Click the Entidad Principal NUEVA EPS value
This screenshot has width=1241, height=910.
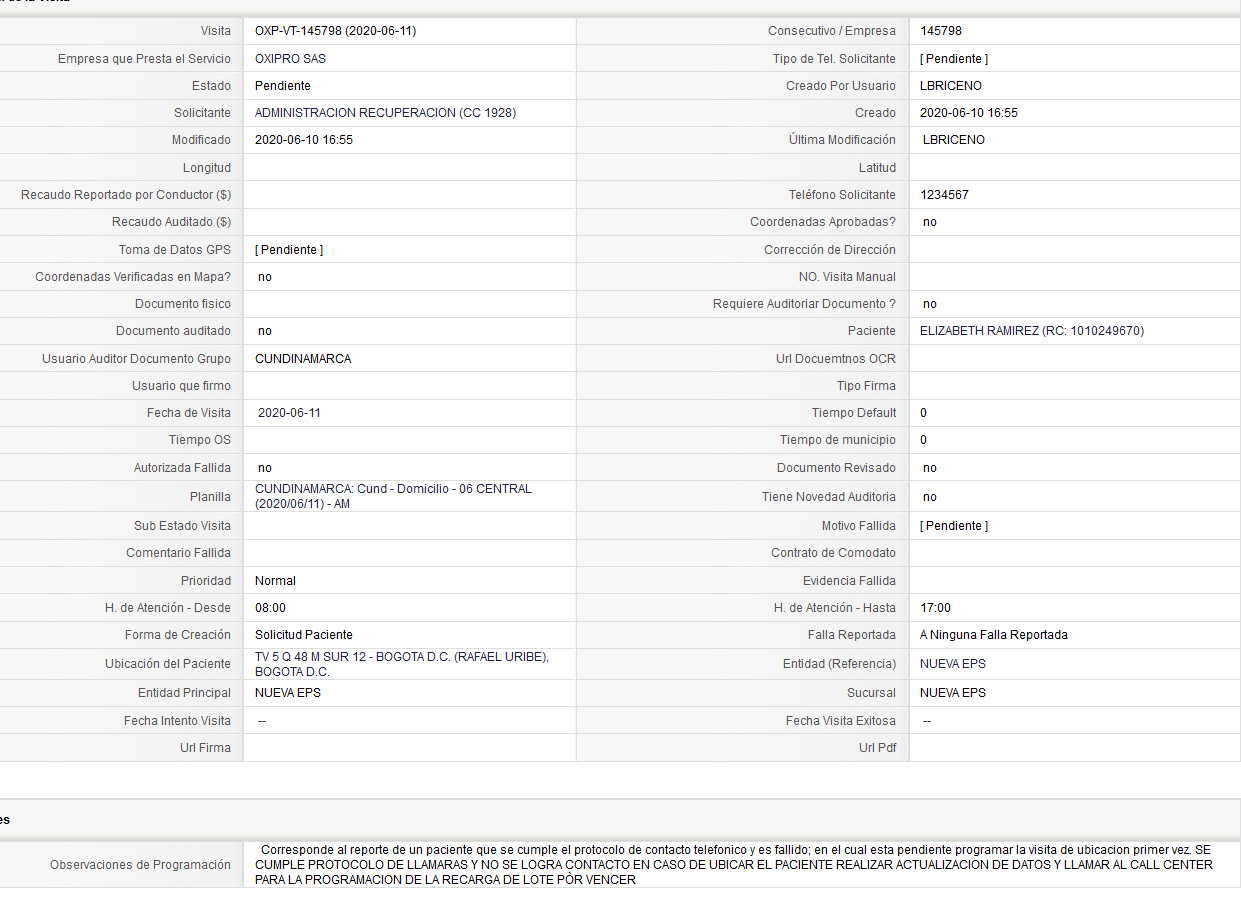288,693
